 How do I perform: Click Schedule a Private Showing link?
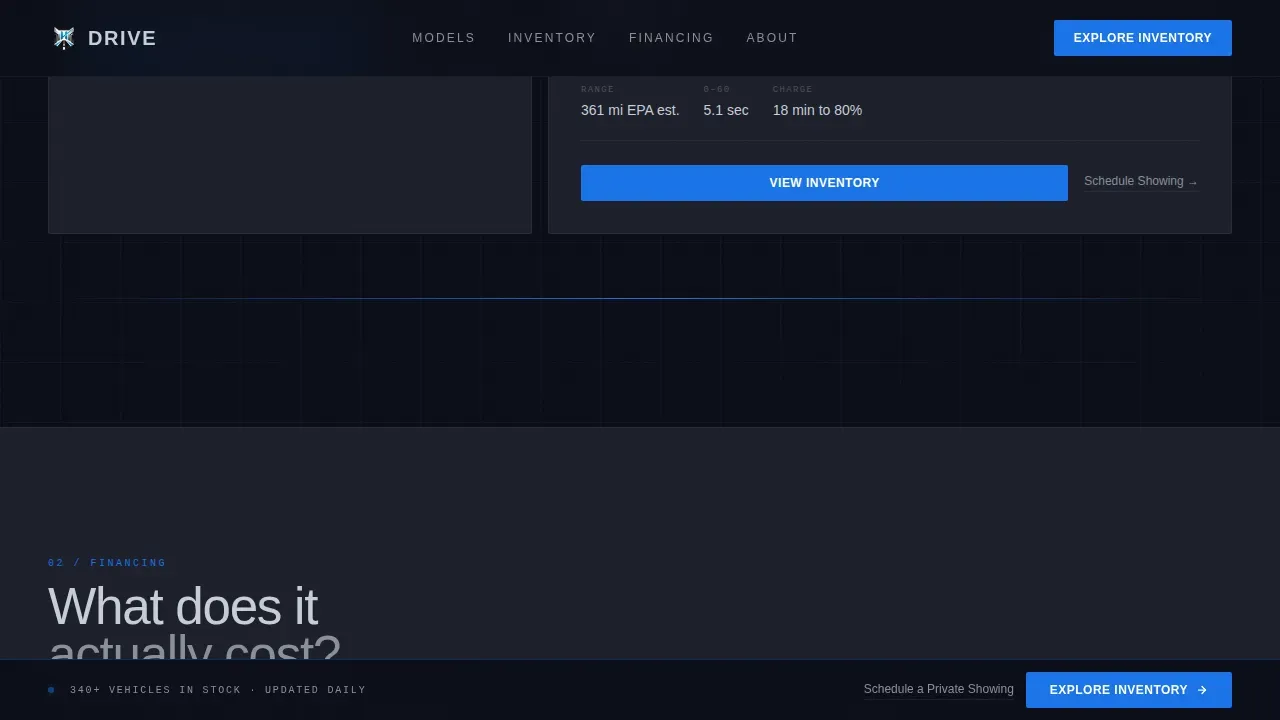point(939,689)
